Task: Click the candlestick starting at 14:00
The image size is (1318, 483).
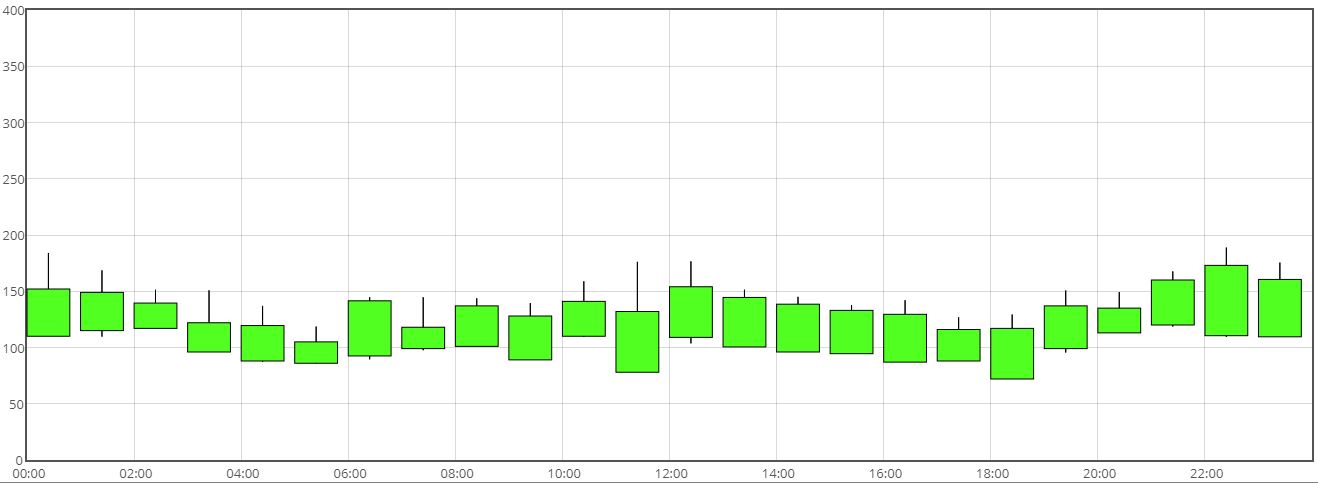Action: pos(797,328)
